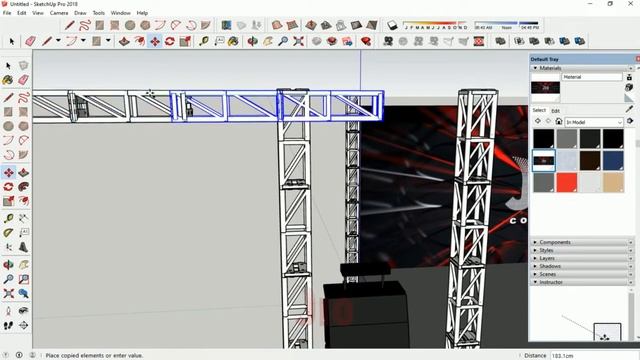This screenshot has height=360, width=640.
Task: Select the dark brown material swatch
Action: tap(590, 160)
